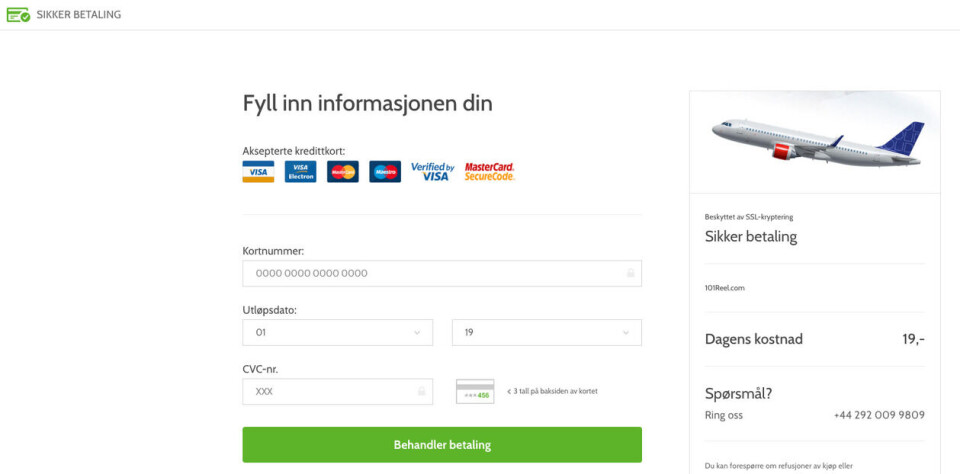Viewport: 960px width, 474px height.
Task: Open the expiry month dropdown showing 01
Action: coord(337,332)
